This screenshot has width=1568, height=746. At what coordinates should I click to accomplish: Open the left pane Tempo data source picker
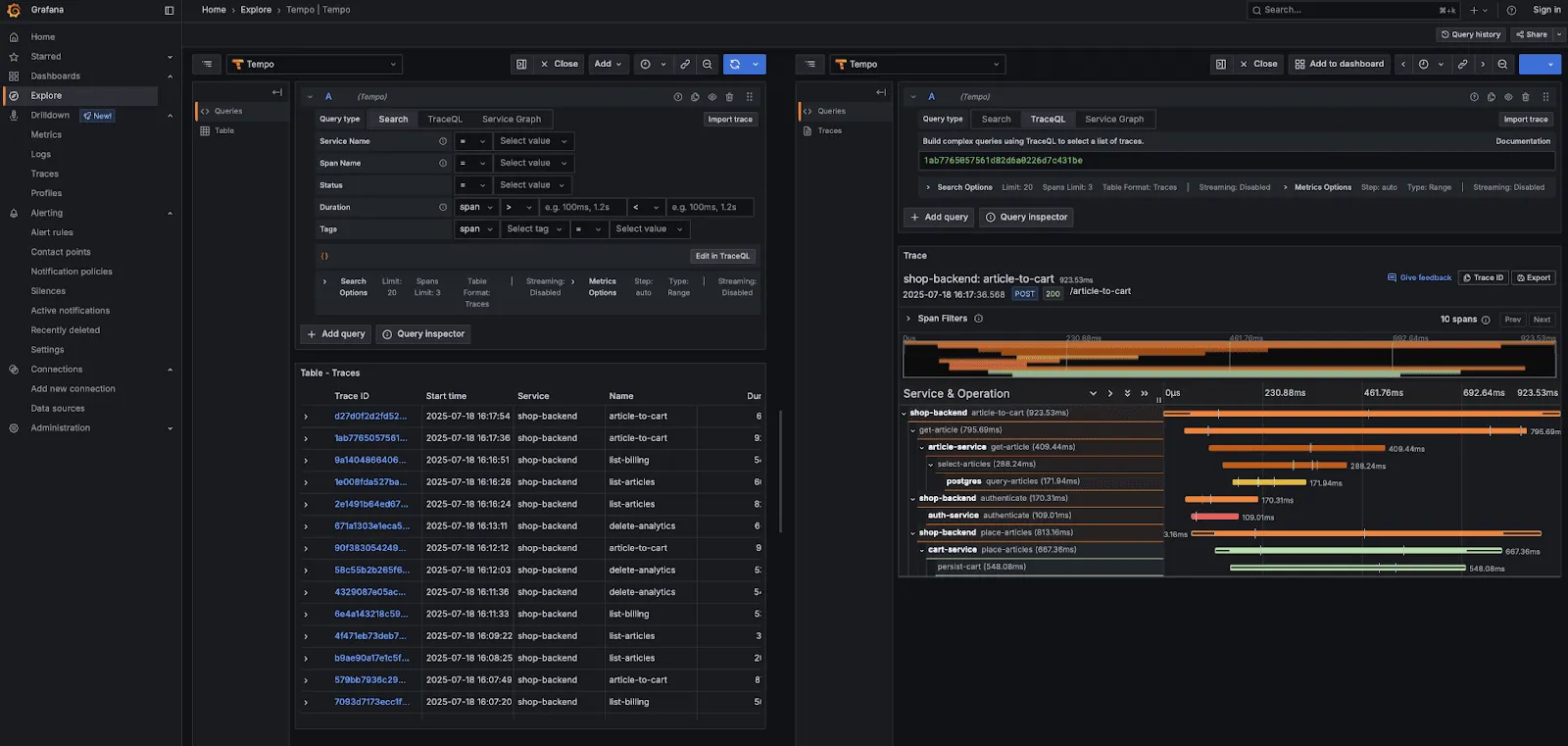coord(315,65)
